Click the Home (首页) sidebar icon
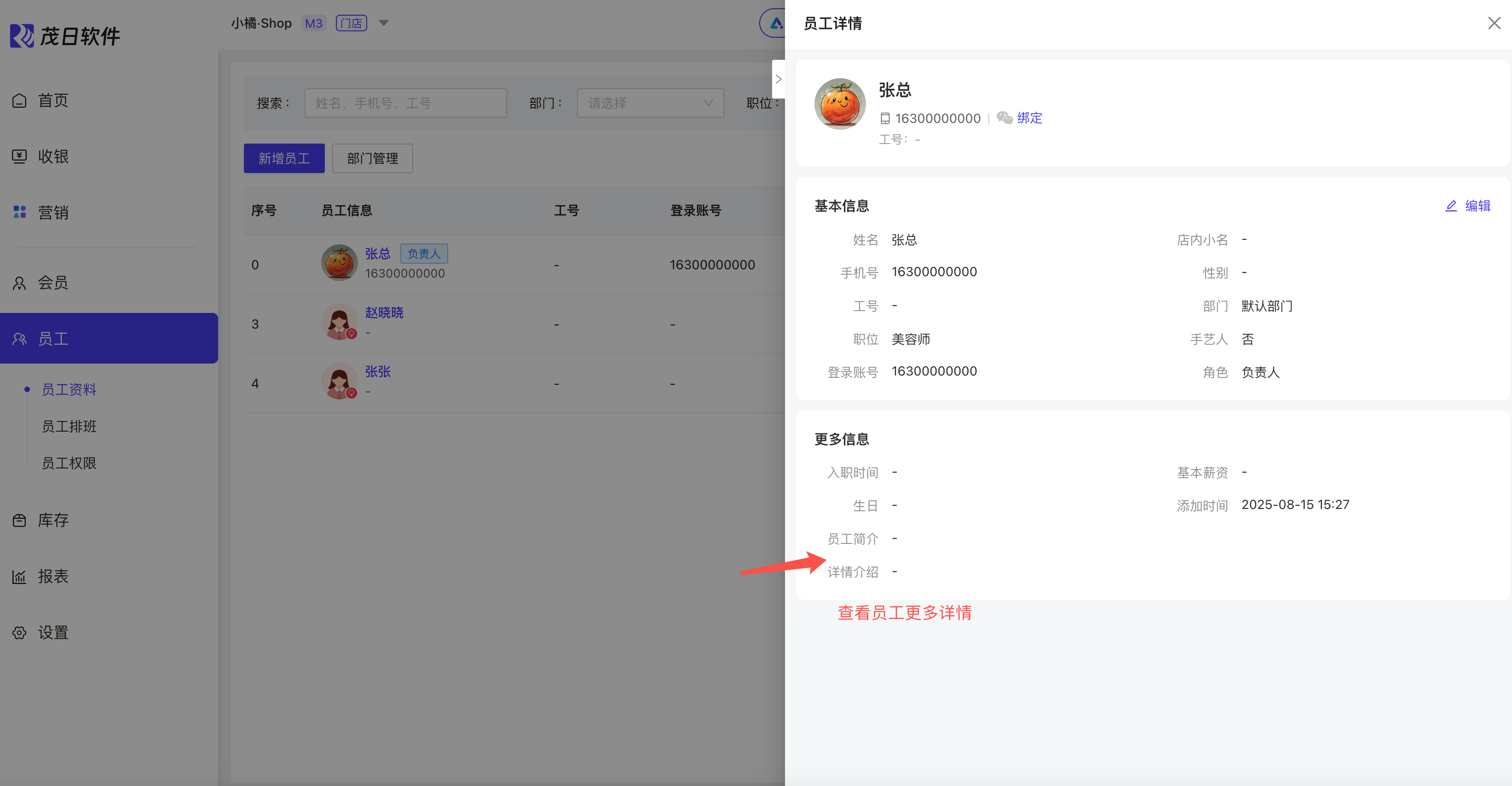 coord(19,100)
